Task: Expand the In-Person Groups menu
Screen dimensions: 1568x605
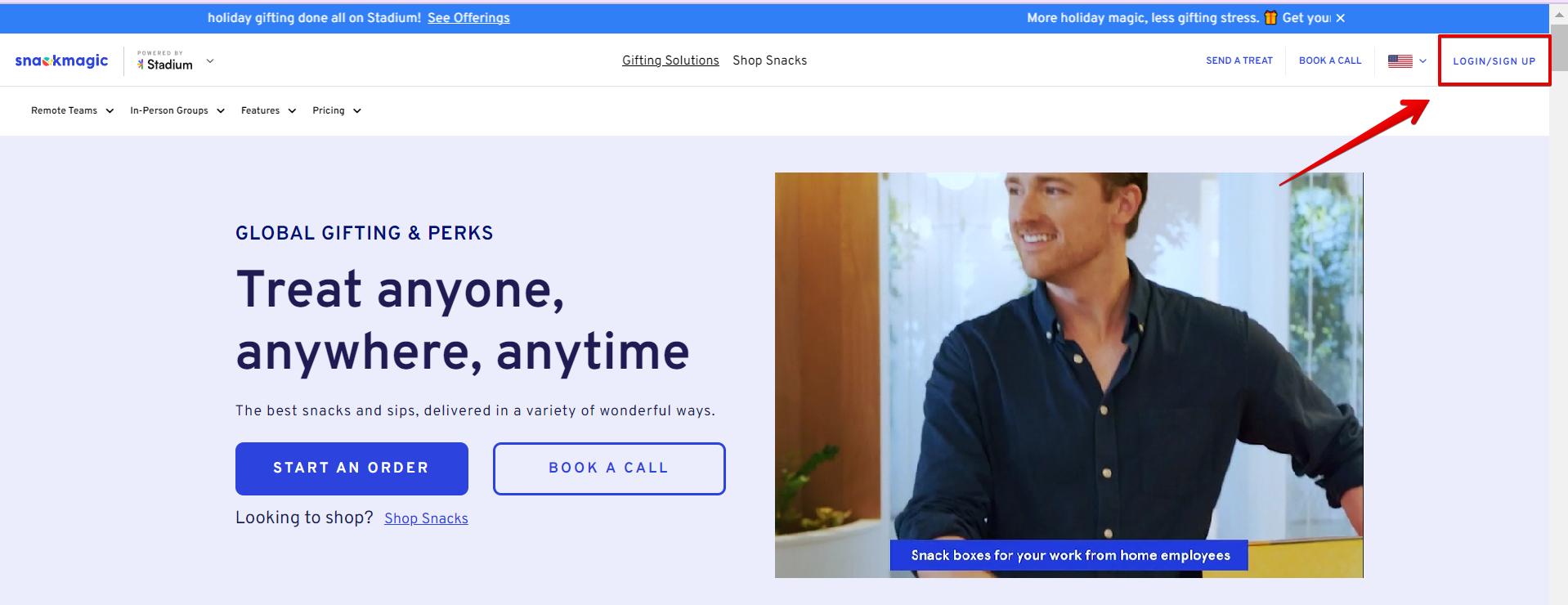Action: tap(177, 110)
